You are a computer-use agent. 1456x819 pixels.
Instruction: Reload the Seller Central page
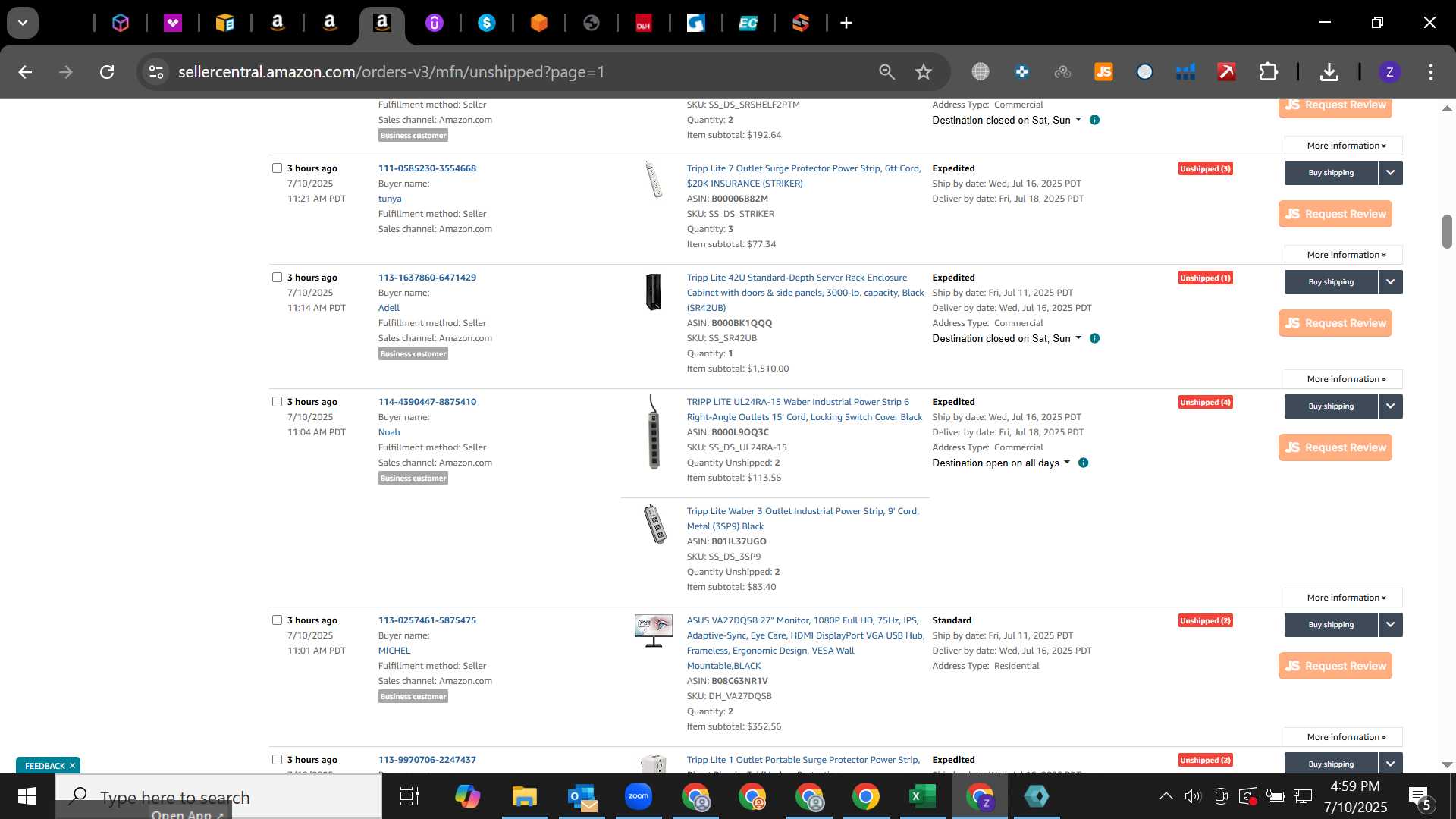coord(107,72)
